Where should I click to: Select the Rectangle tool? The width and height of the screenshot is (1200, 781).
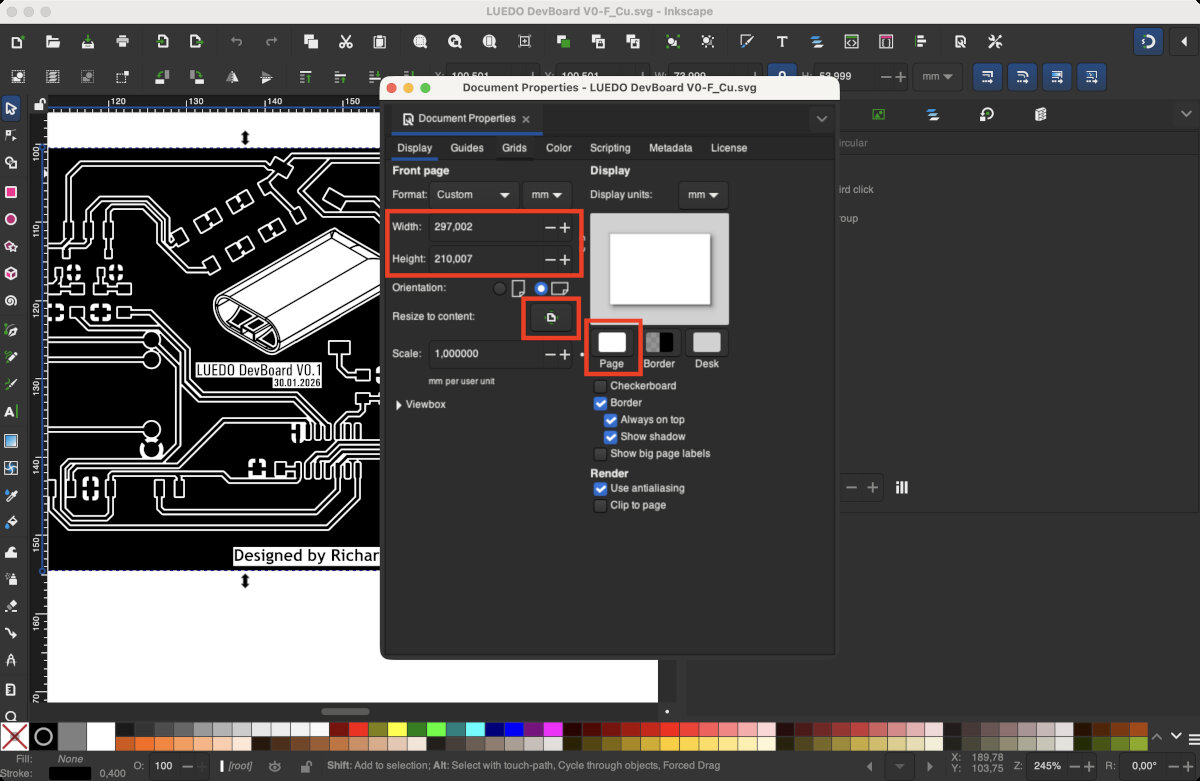point(11,191)
